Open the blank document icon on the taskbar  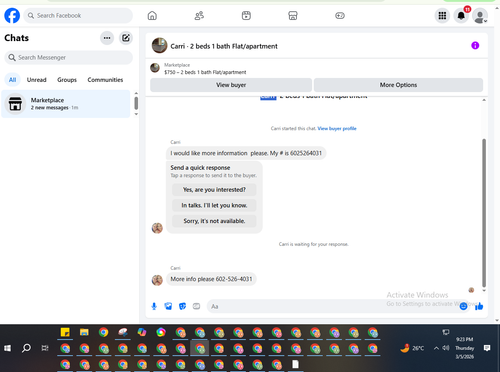(x=295, y=364)
